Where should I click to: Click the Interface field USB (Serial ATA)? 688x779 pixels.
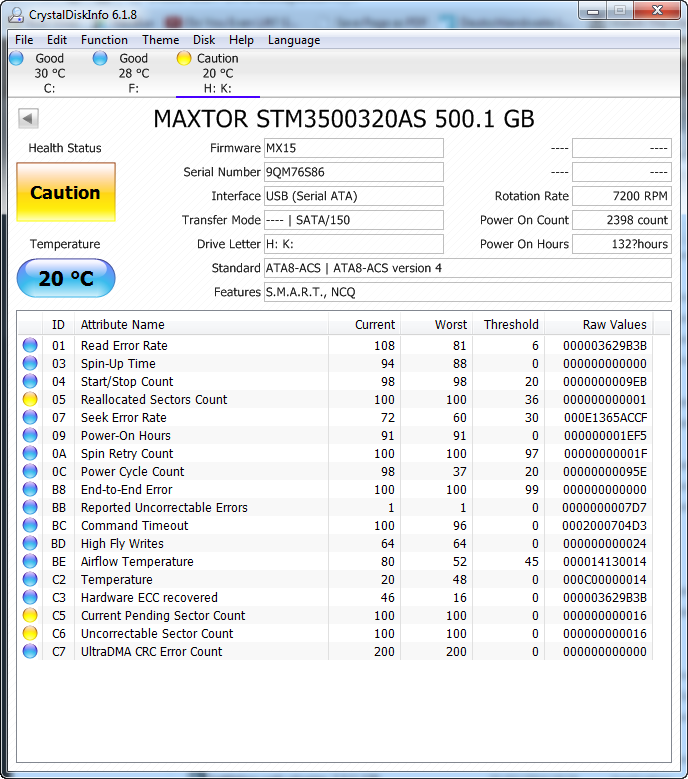pos(354,196)
